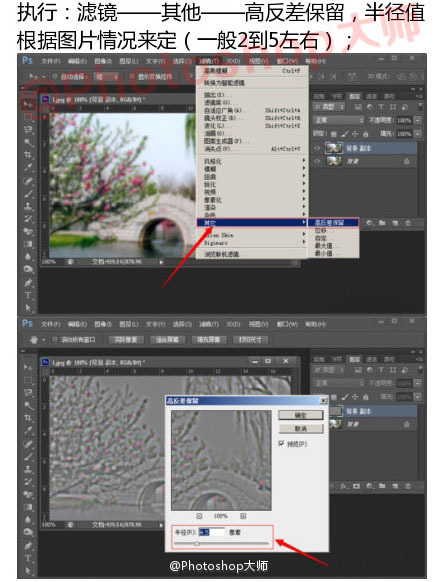440x582 pixels.
Task: Open 正常 blend mode dropdown in upper Layers panel
Action: point(339,120)
